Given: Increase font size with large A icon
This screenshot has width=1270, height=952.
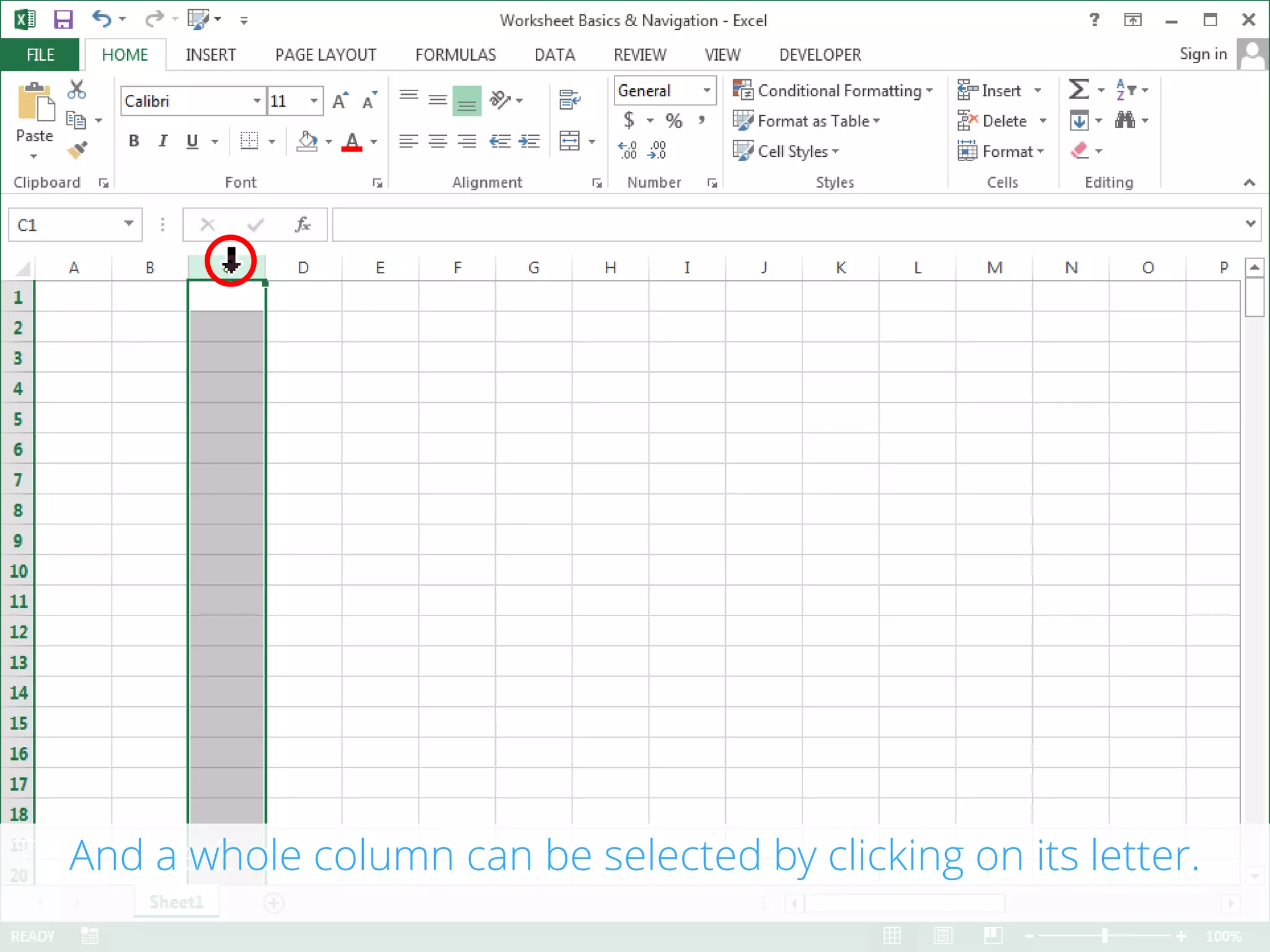Looking at the screenshot, I should [x=340, y=100].
